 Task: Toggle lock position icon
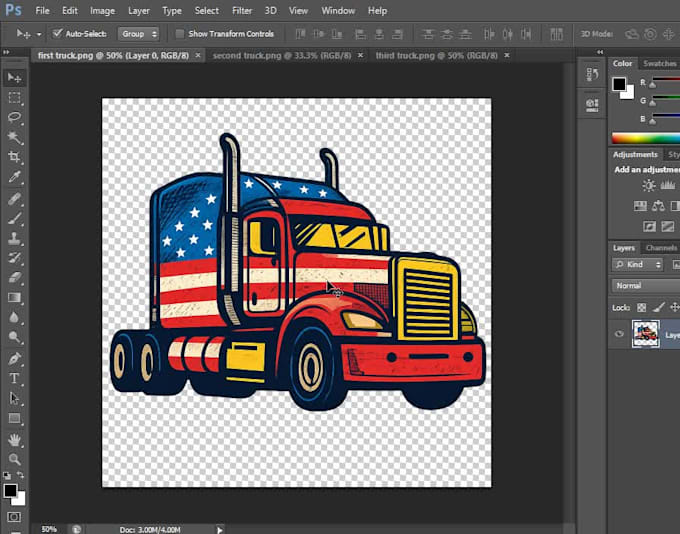coord(674,308)
